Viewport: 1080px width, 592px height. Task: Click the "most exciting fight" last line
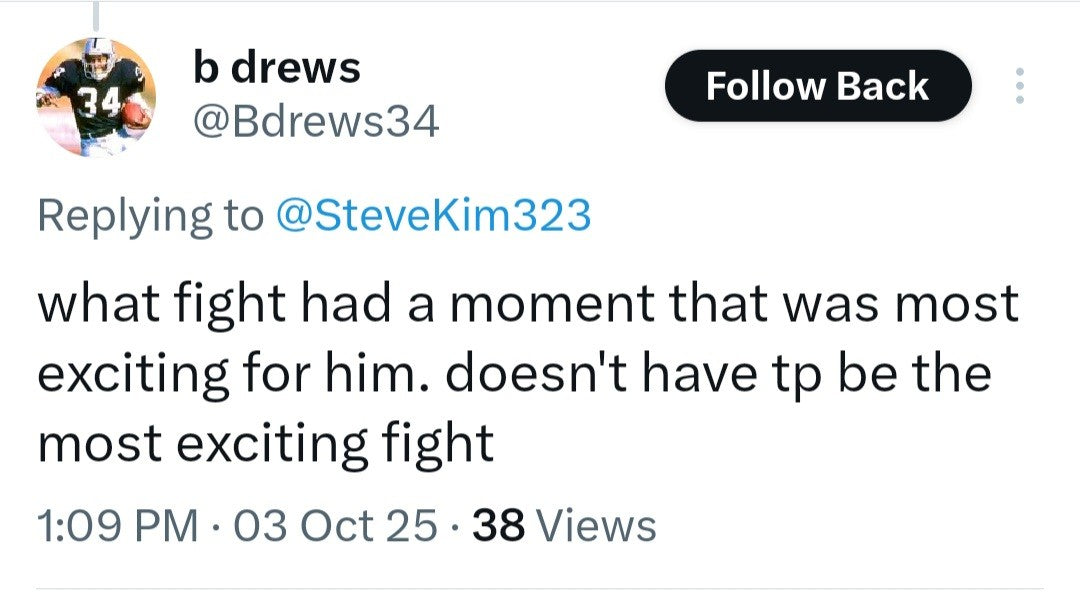266,441
